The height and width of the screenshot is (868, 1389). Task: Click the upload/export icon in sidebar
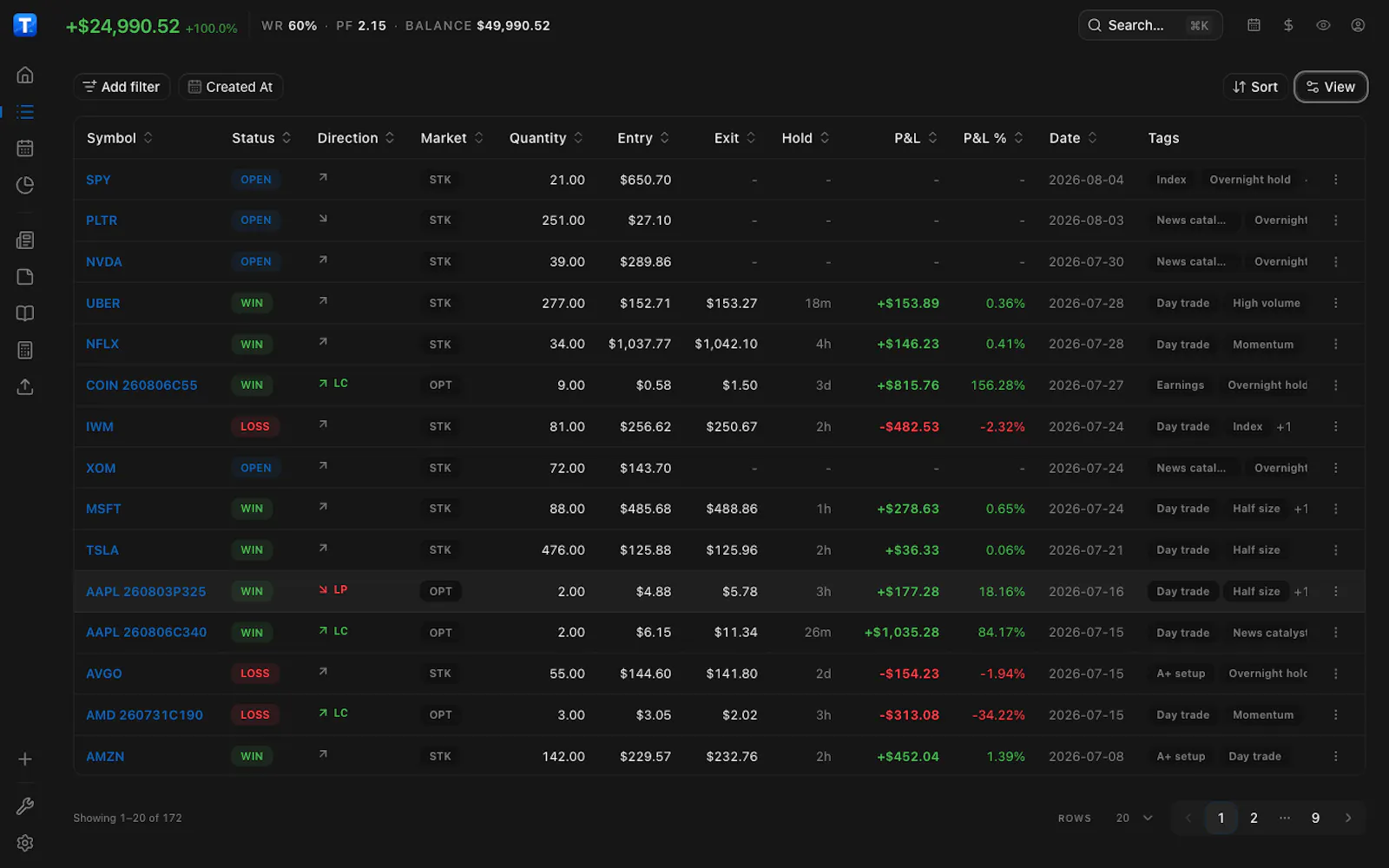(25, 387)
